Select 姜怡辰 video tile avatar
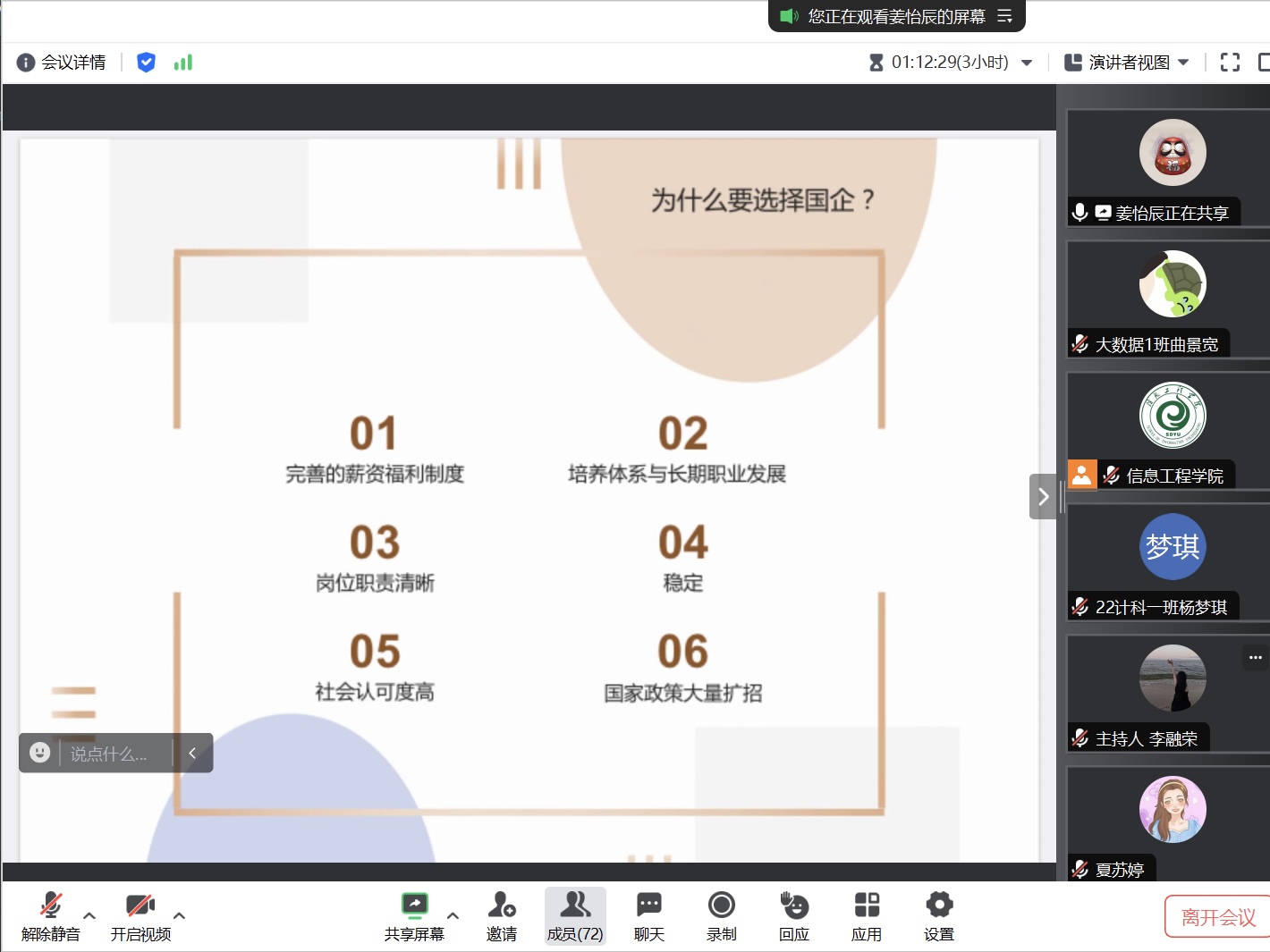Image resolution: width=1270 pixels, height=952 pixels. (x=1173, y=153)
